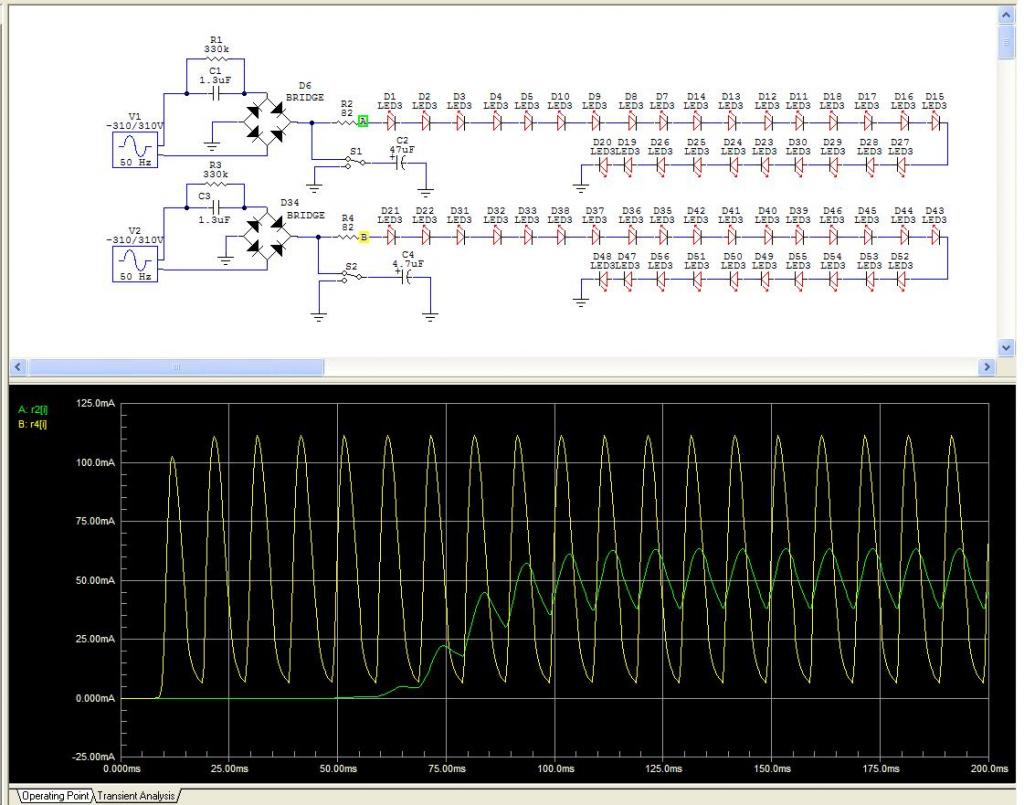
Task: Click the schematic vertical scrollbar up arrow
Action: coord(1006,15)
